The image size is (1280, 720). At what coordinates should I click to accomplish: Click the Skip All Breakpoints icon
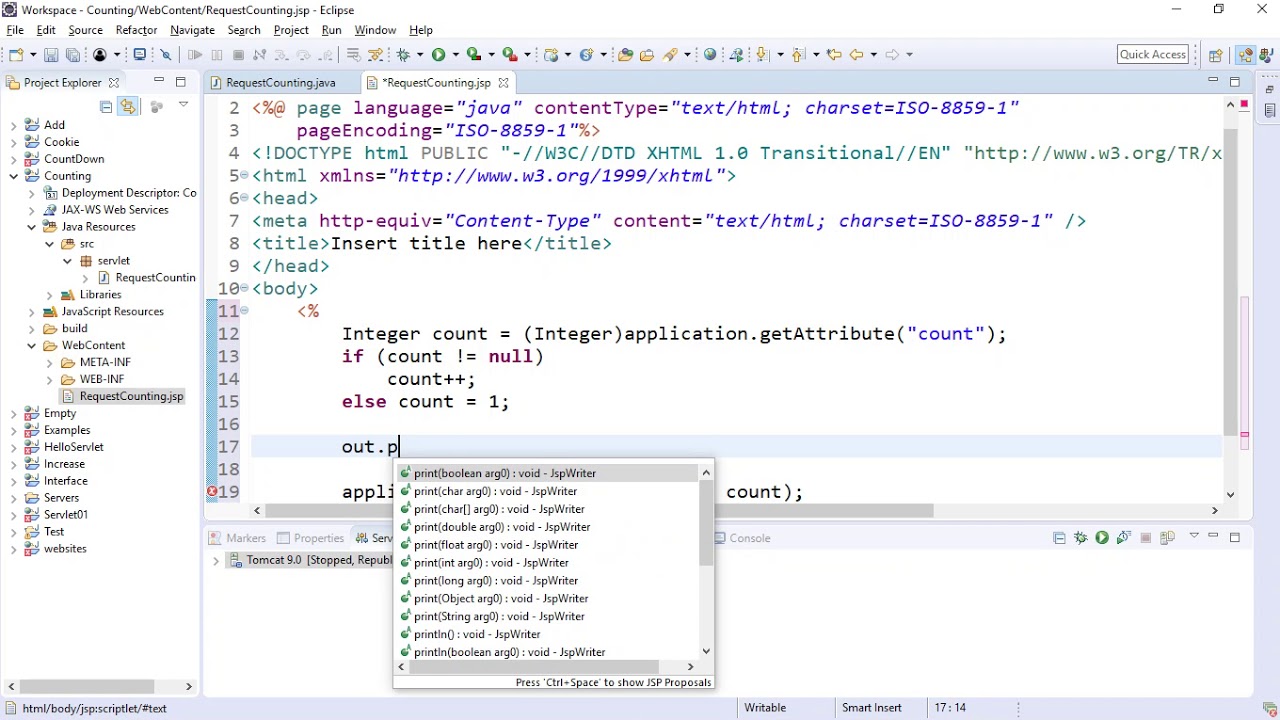[166, 55]
